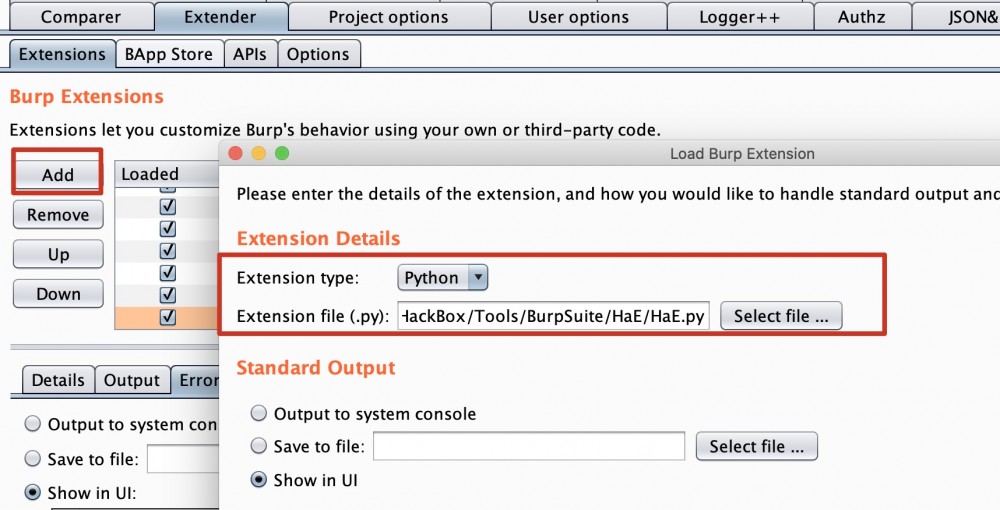The height and width of the screenshot is (510, 1000).
Task: Select Output to system console in dialog
Action: click(259, 414)
